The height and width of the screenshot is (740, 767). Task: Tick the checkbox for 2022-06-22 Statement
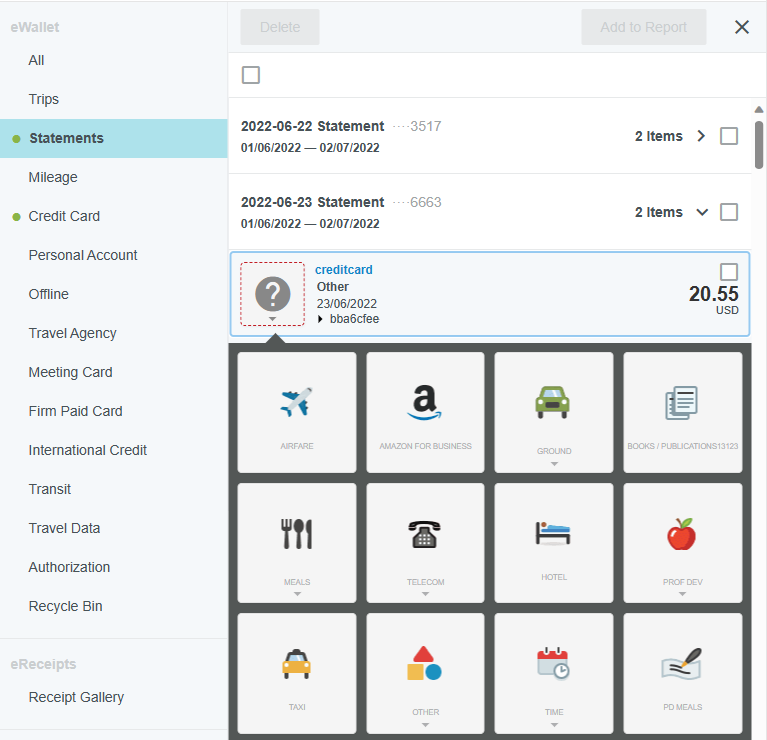pyautogui.click(x=729, y=136)
